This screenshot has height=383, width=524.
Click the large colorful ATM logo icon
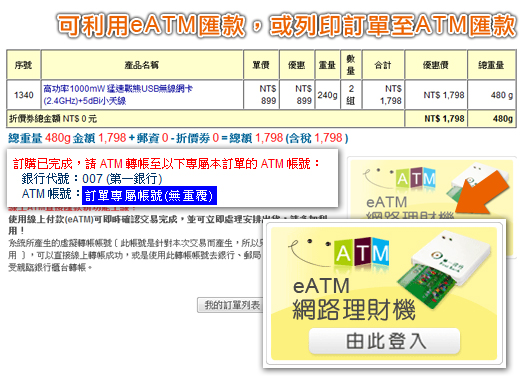pyautogui.click(x=362, y=252)
